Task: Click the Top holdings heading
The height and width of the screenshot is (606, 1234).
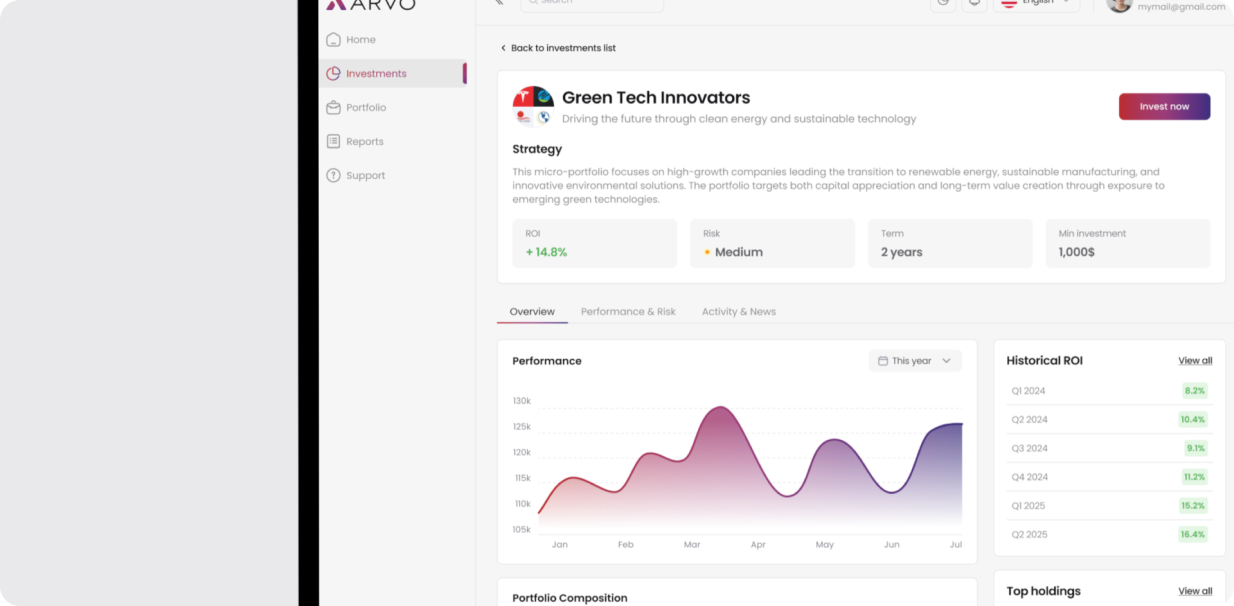Action: pos(1043,591)
